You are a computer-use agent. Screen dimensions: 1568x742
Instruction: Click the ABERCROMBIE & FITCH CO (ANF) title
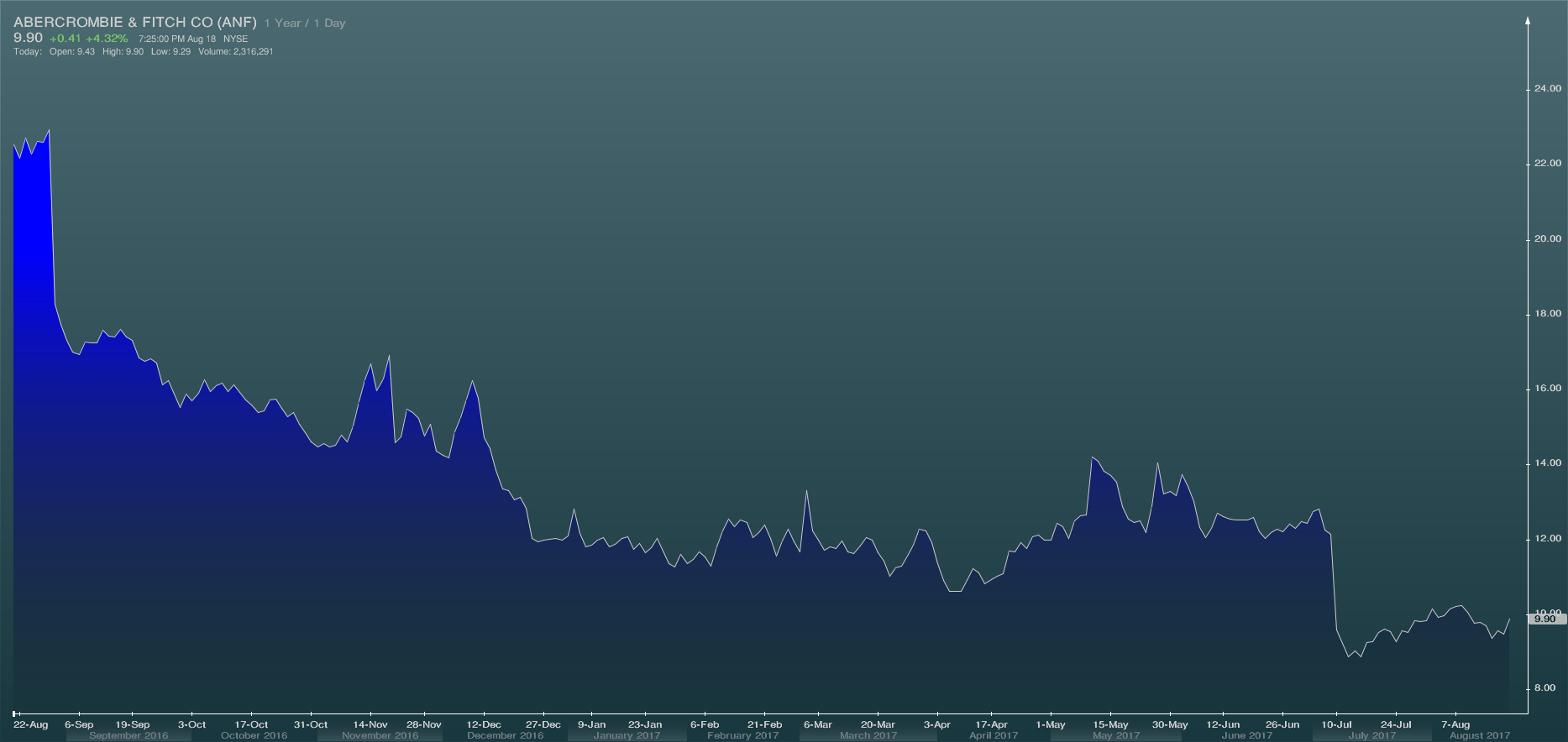[135, 23]
